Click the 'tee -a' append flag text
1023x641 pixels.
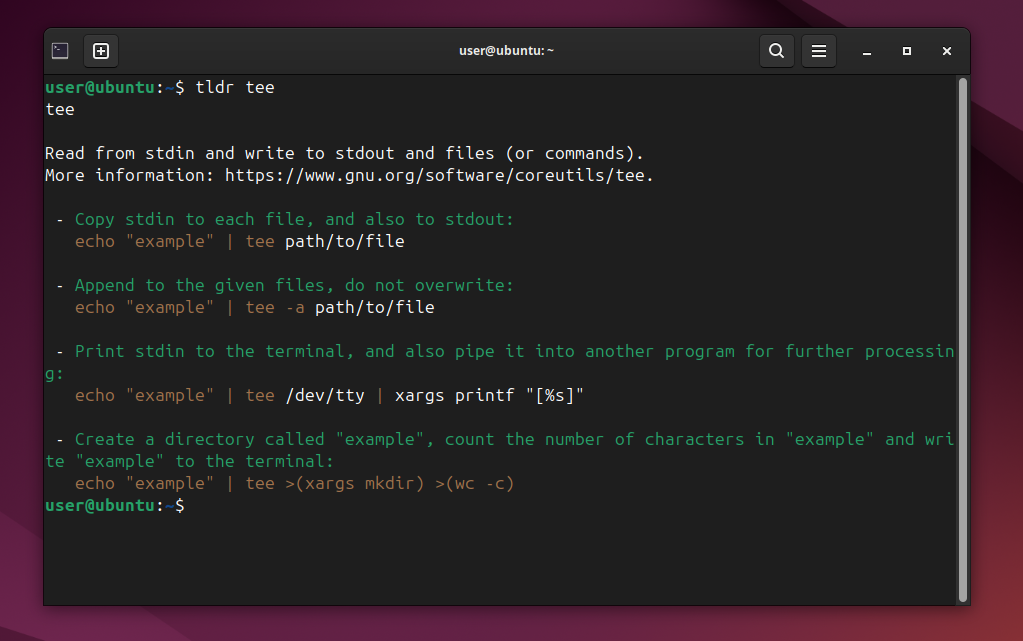coord(275,308)
